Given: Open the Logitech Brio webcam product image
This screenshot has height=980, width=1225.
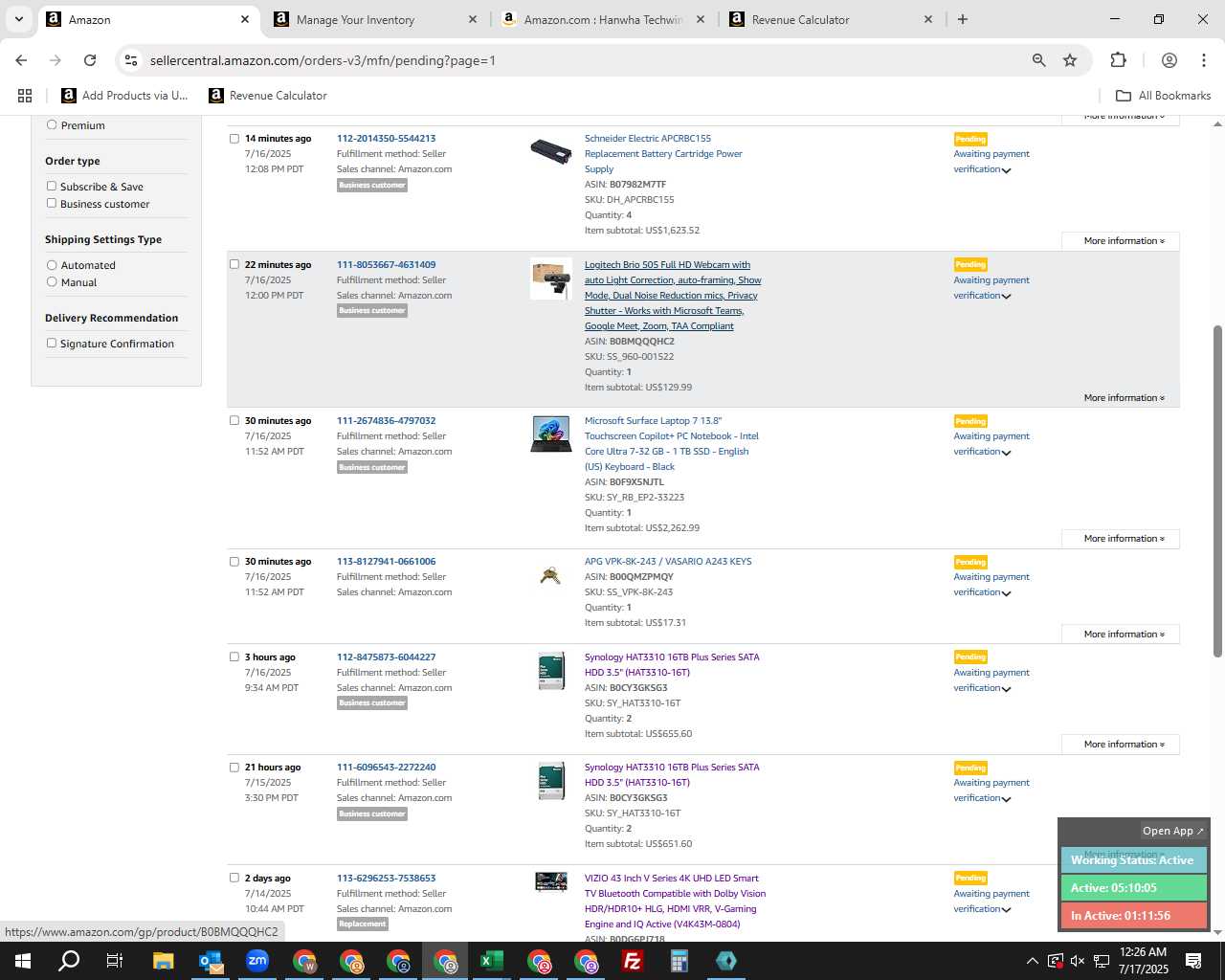Looking at the screenshot, I should pyautogui.click(x=551, y=278).
